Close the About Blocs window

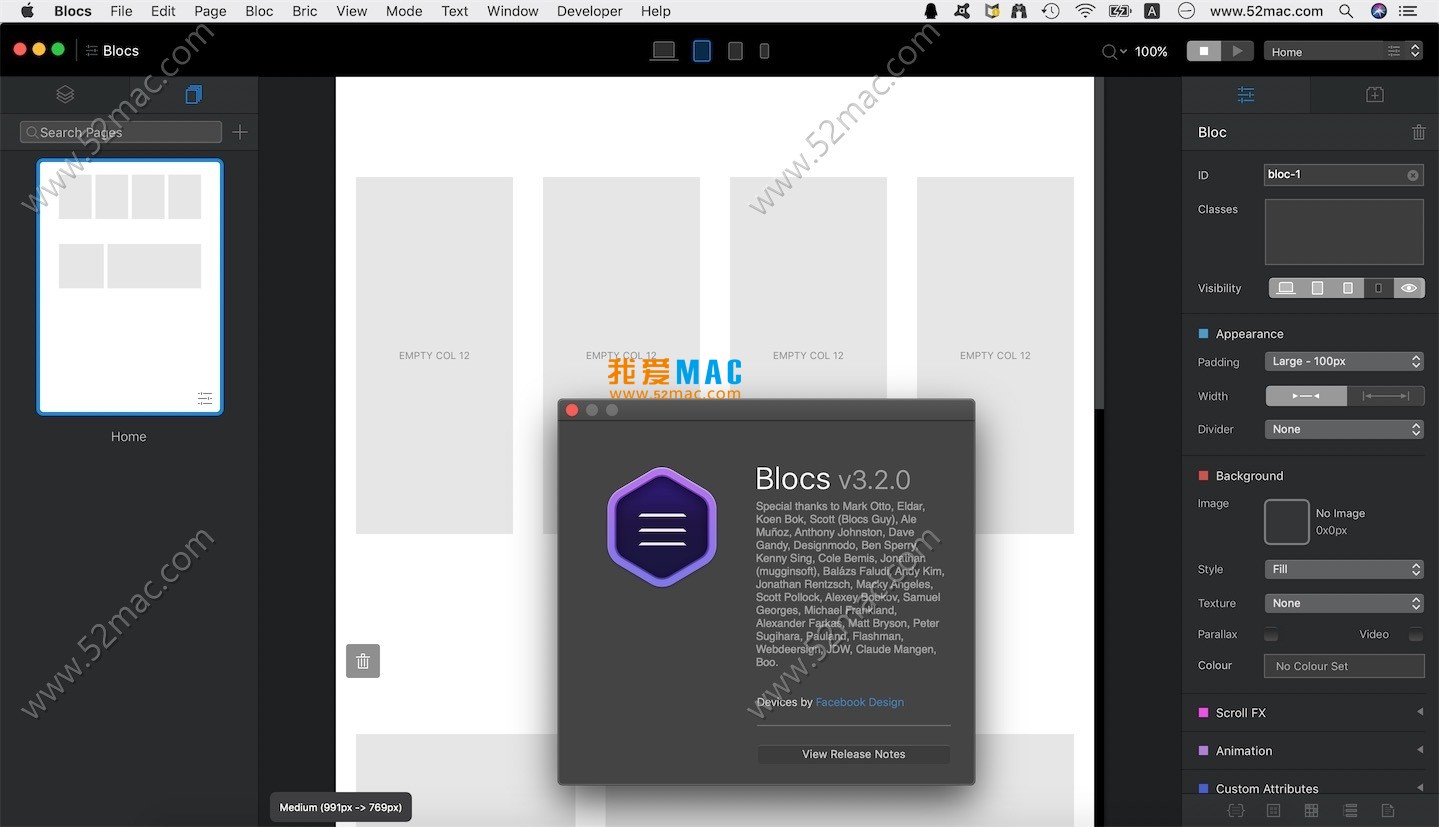572,410
